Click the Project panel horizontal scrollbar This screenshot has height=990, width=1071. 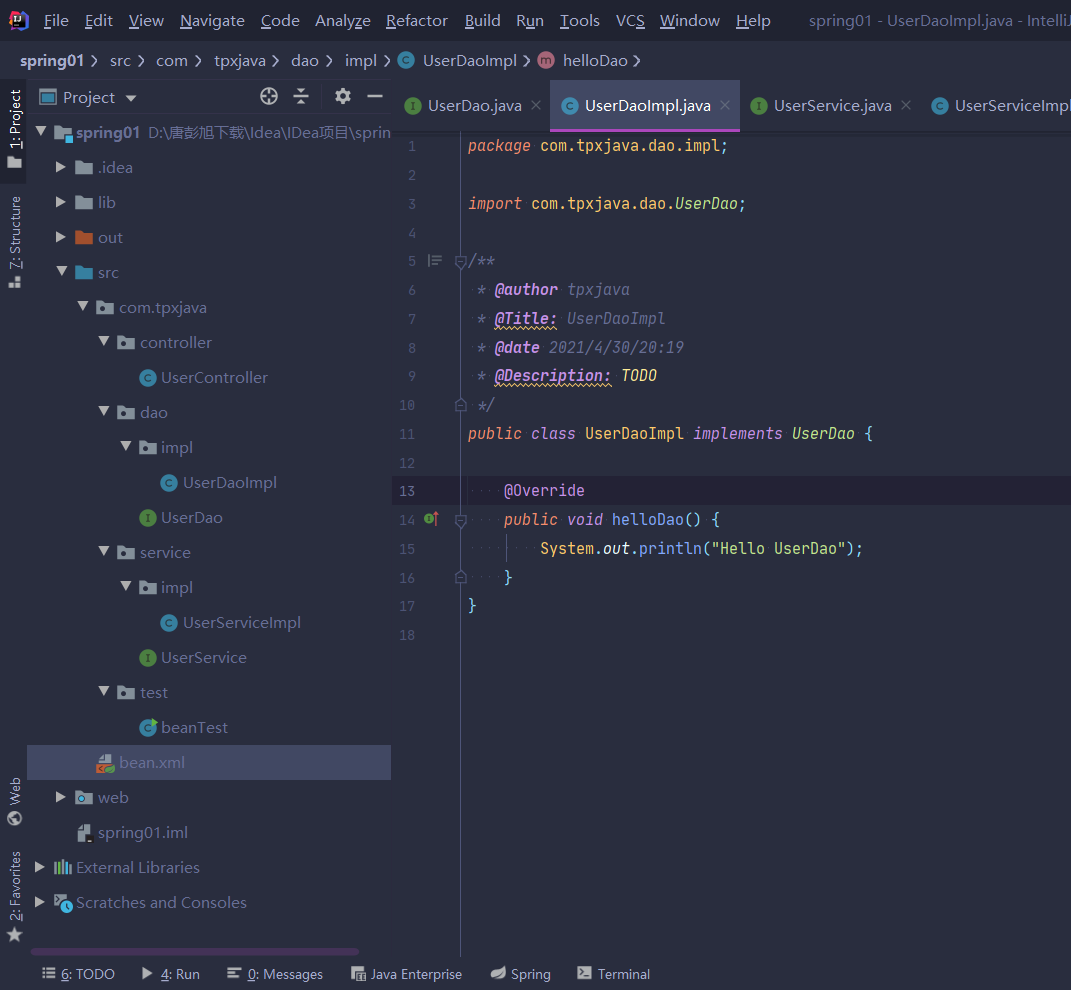coord(195,951)
